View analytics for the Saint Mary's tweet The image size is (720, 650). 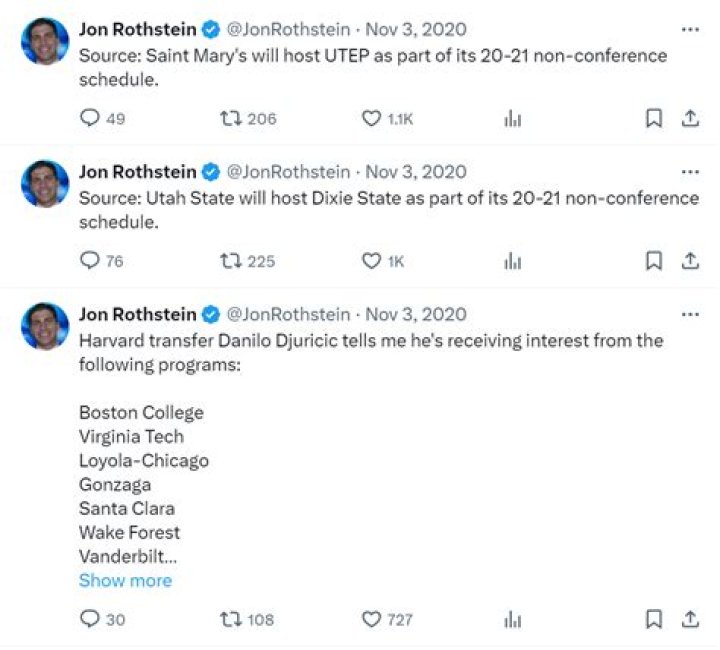(513, 118)
